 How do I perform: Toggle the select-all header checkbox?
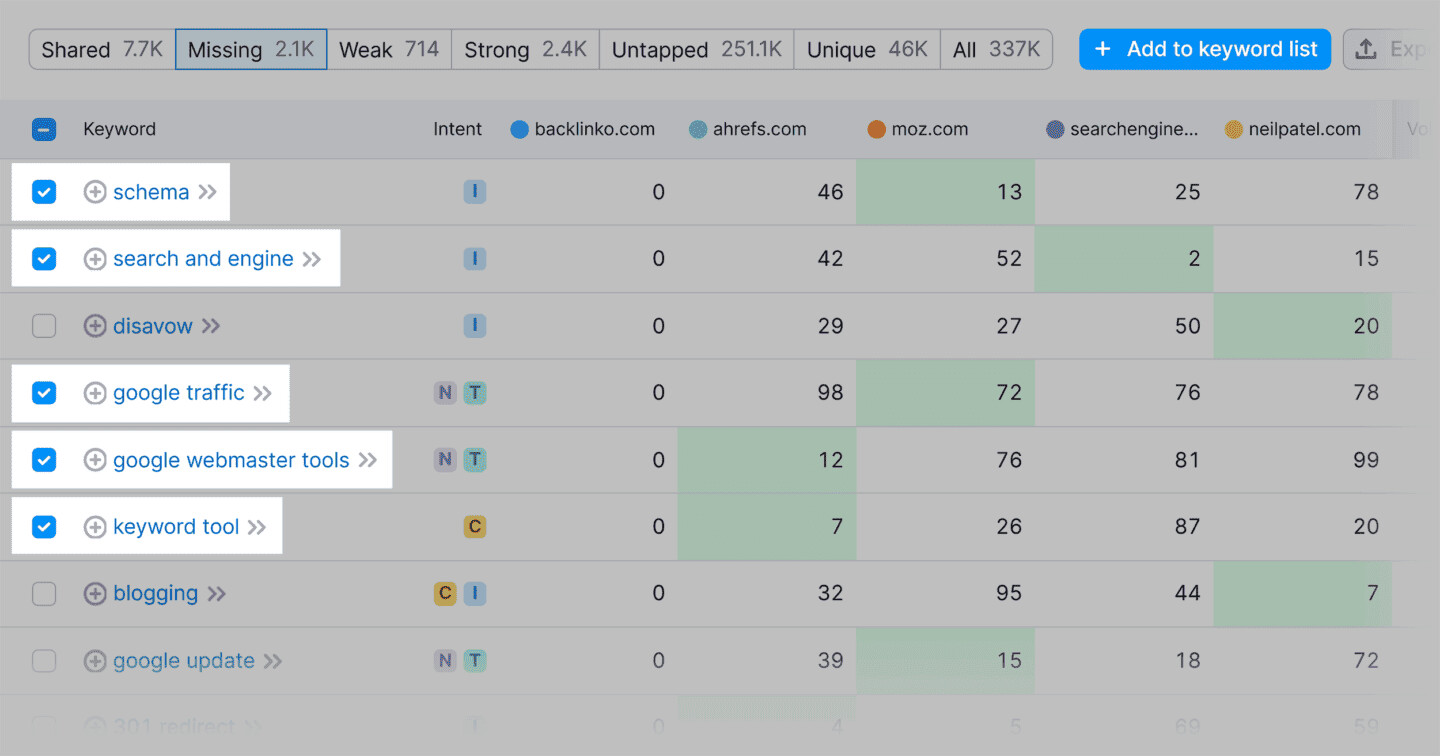pos(44,129)
